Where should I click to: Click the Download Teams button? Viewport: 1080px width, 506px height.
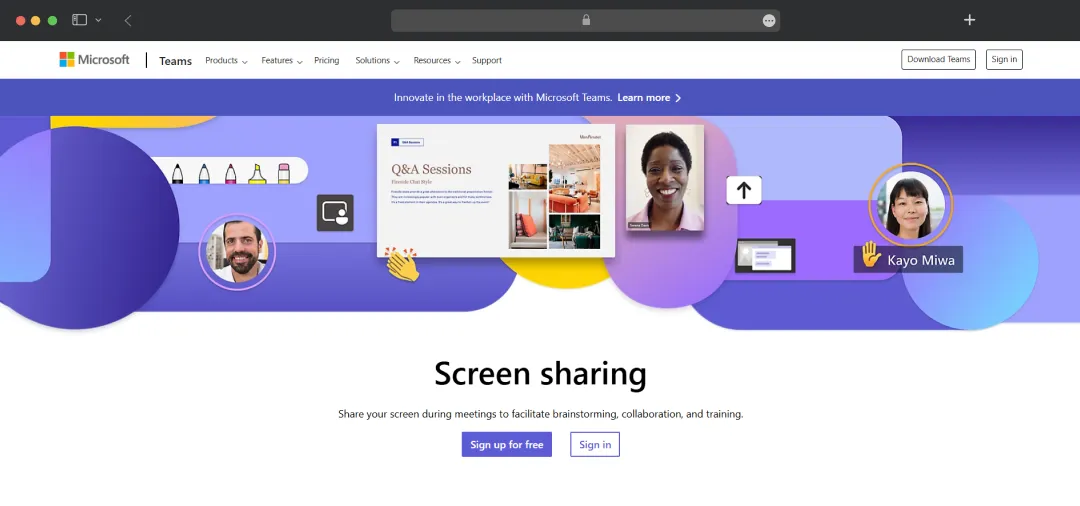coord(938,60)
